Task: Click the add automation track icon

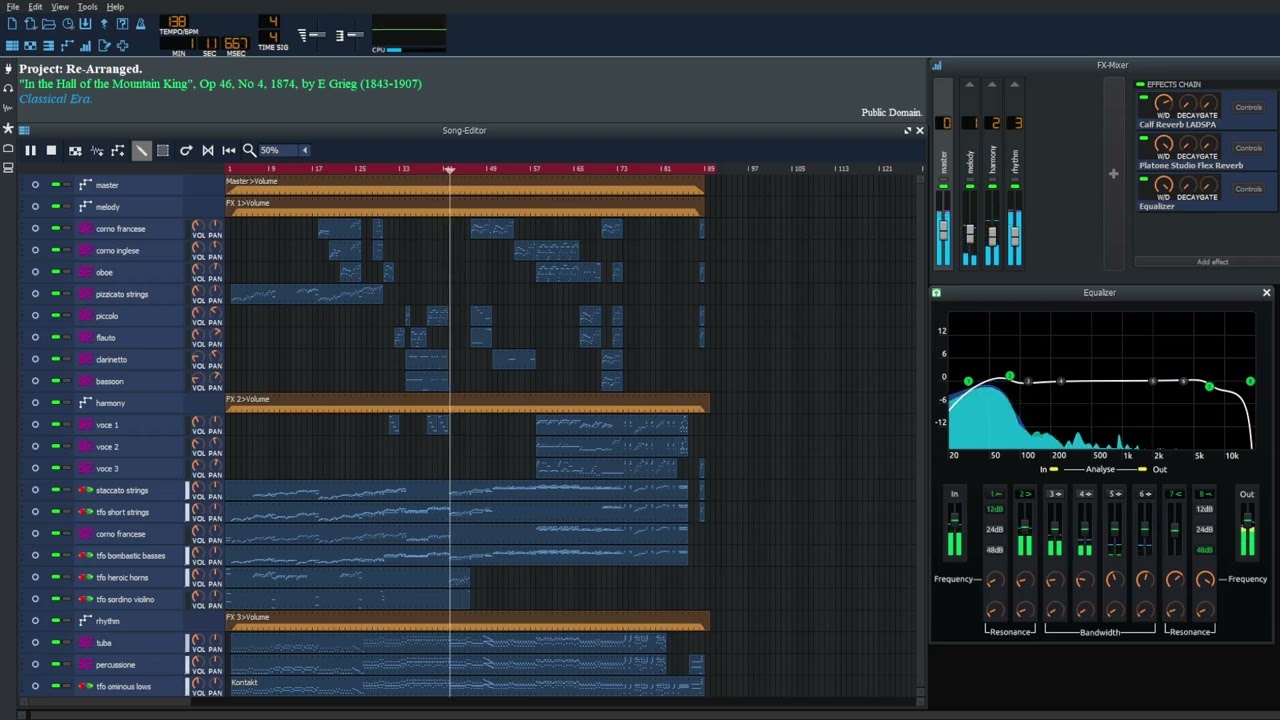Action: point(118,150)
